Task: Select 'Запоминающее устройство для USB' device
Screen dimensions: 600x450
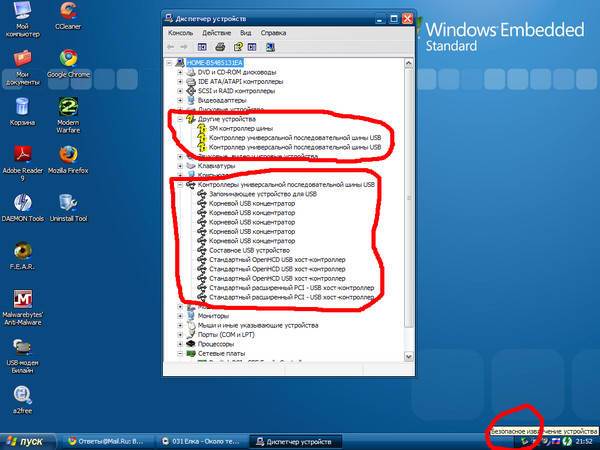Action: point(263,194)
